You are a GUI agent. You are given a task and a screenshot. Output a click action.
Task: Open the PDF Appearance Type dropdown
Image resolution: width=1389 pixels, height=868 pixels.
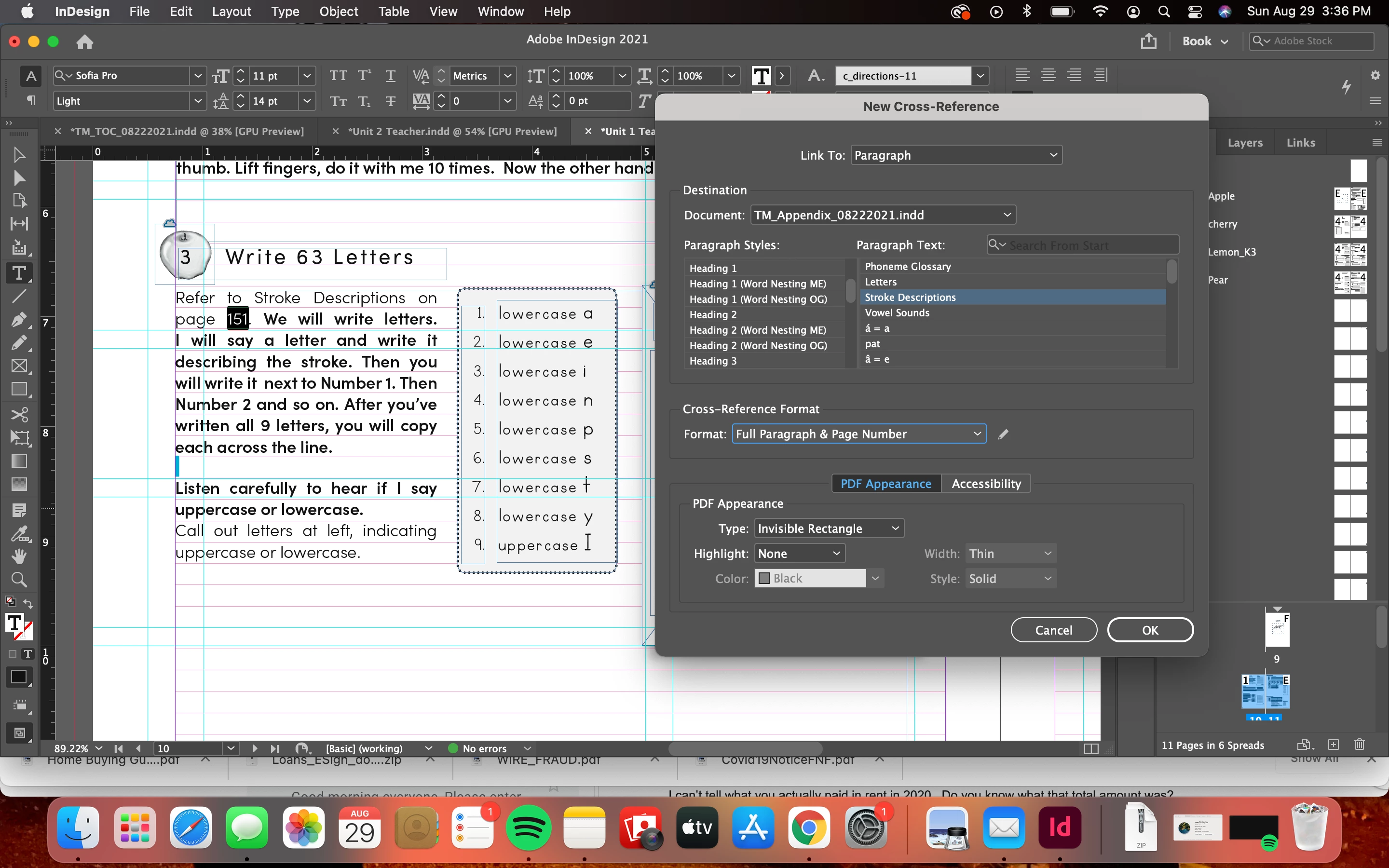click(828, 528)
